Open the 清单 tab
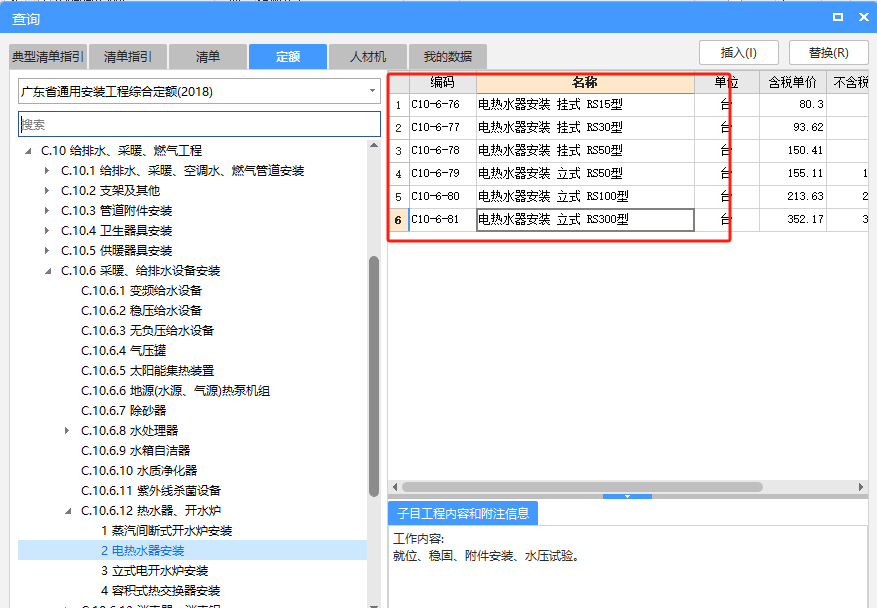877x608 pixels. [208, 56]
